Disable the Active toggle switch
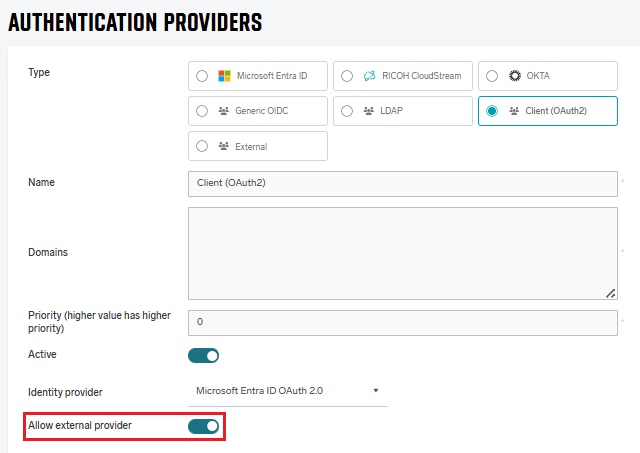The width and height of the screenshot is (640, 453). pyautogui.click(x=203, y=355)
